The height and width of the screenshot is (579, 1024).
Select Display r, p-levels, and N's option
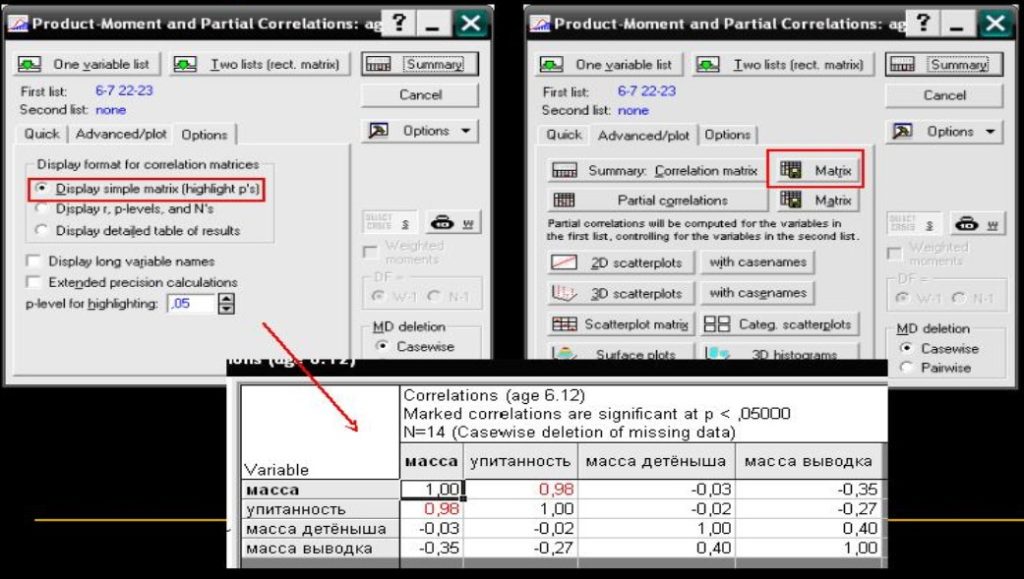pos(42,209)
